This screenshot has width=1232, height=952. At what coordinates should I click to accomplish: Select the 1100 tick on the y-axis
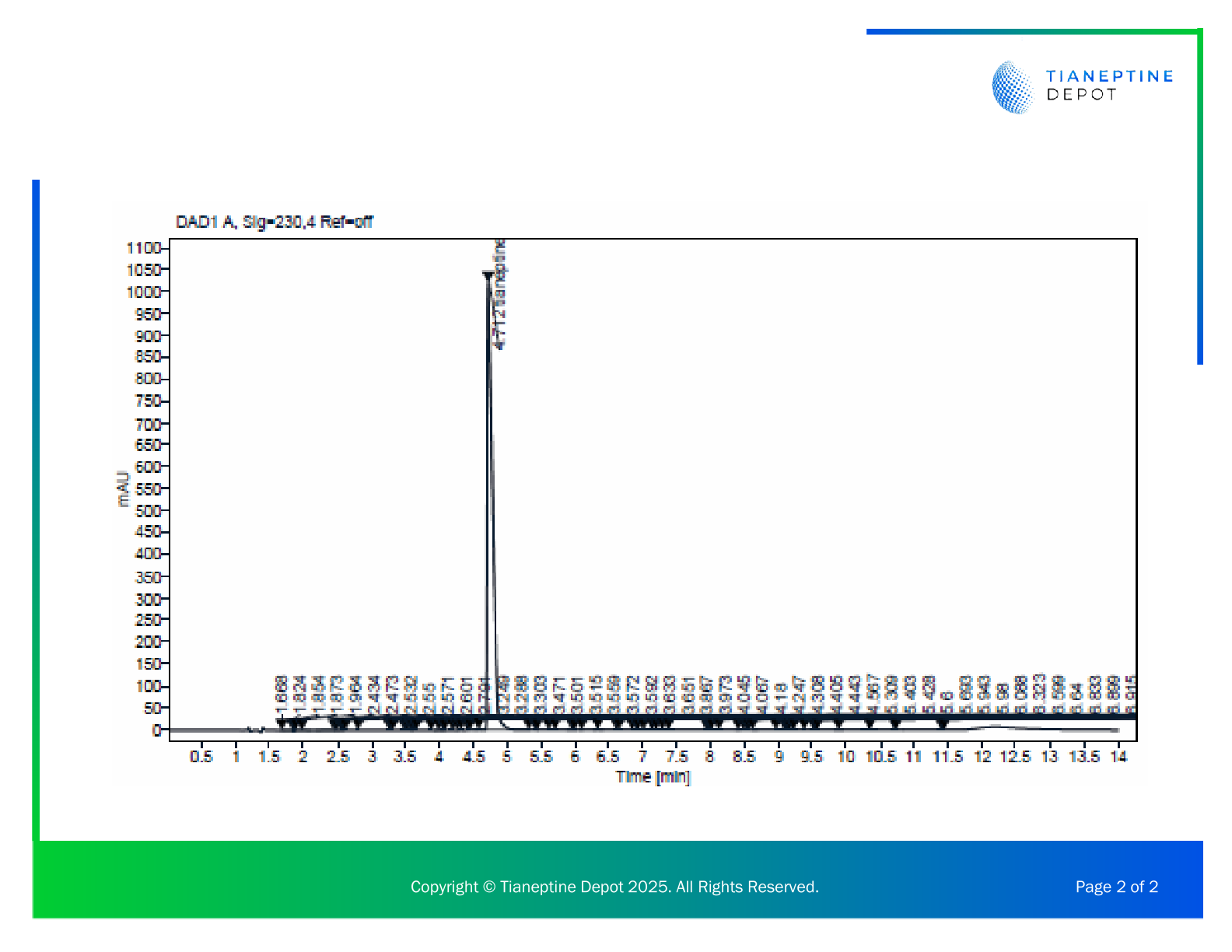(x=144, y=248)
